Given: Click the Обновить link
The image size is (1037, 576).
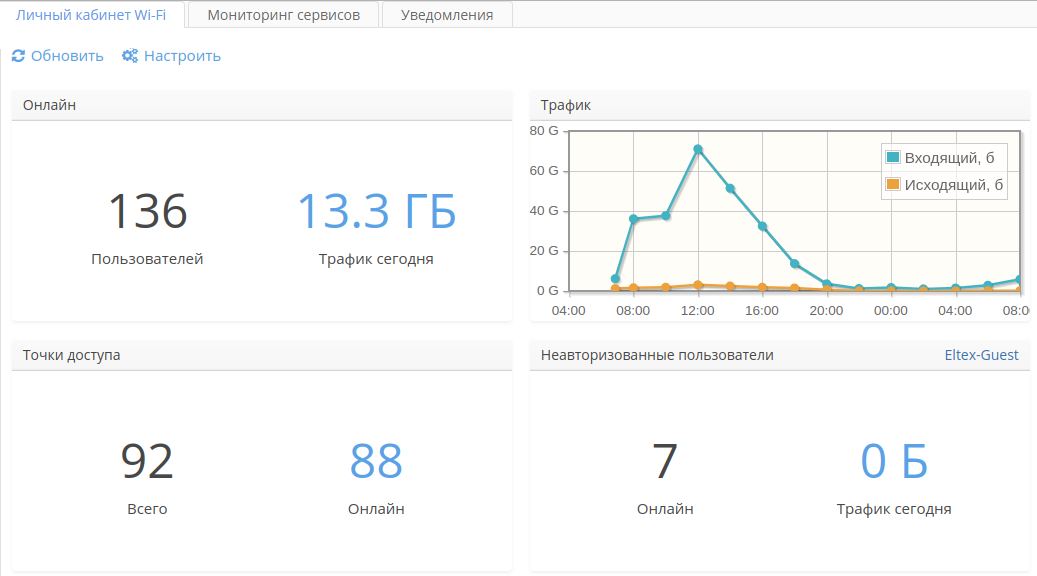Looking at the screenshot, I should click(x=67, y=56).
